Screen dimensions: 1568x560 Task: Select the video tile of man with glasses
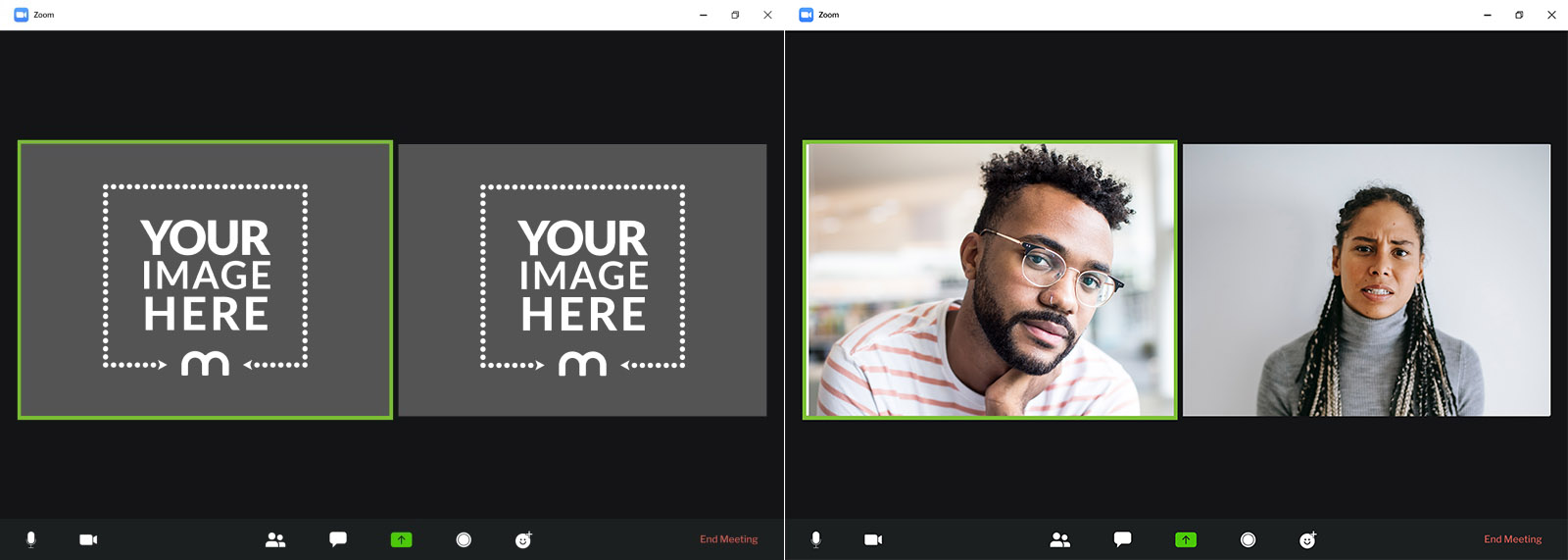point(990,280)
